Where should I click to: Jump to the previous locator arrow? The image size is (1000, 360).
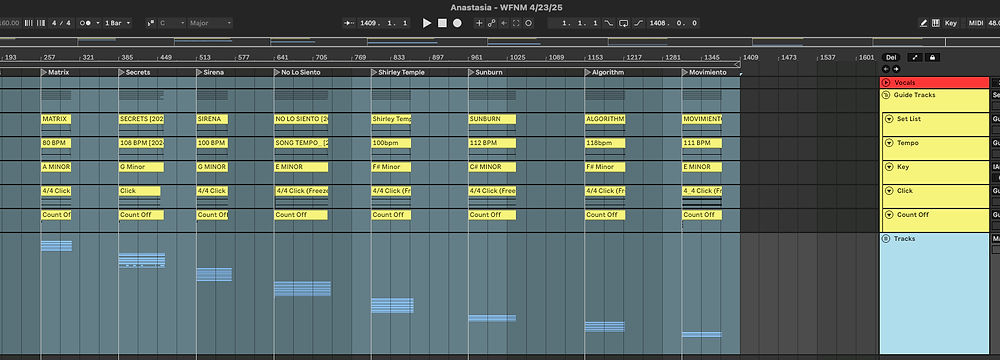point(886,69)
